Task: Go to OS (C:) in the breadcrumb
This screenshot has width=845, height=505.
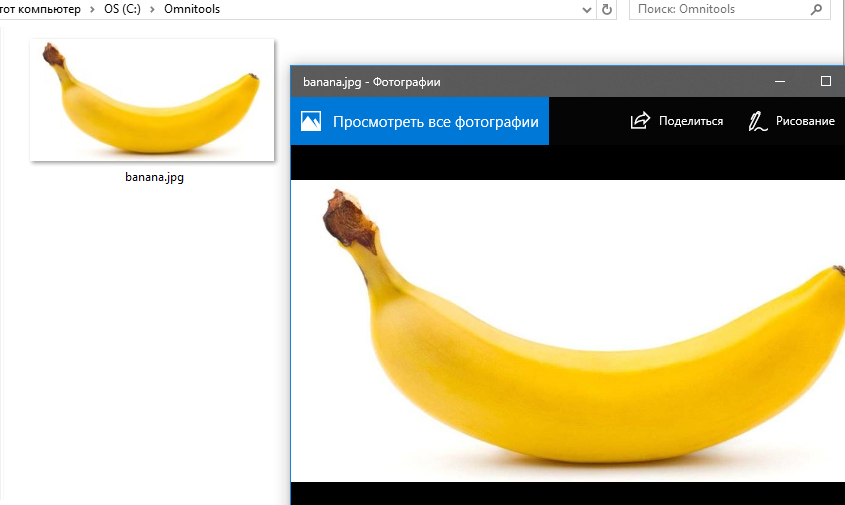Action: 122,9
